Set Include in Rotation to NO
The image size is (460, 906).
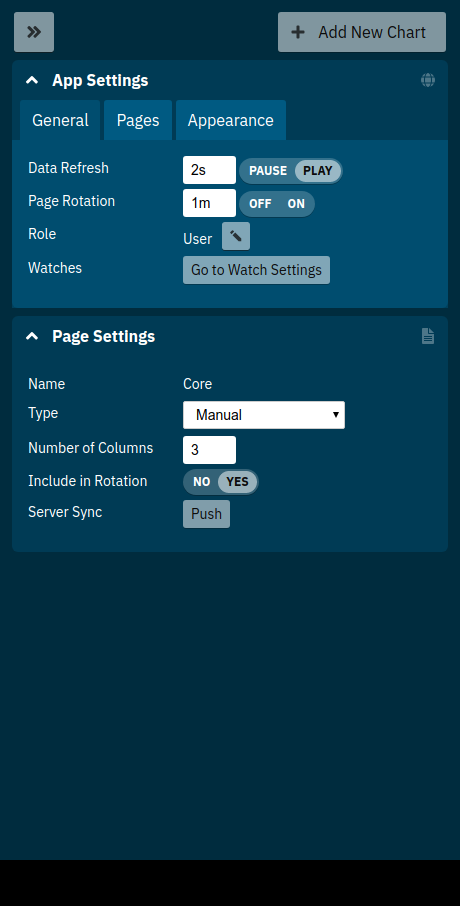pyautogui.click(x=201, y=482)
